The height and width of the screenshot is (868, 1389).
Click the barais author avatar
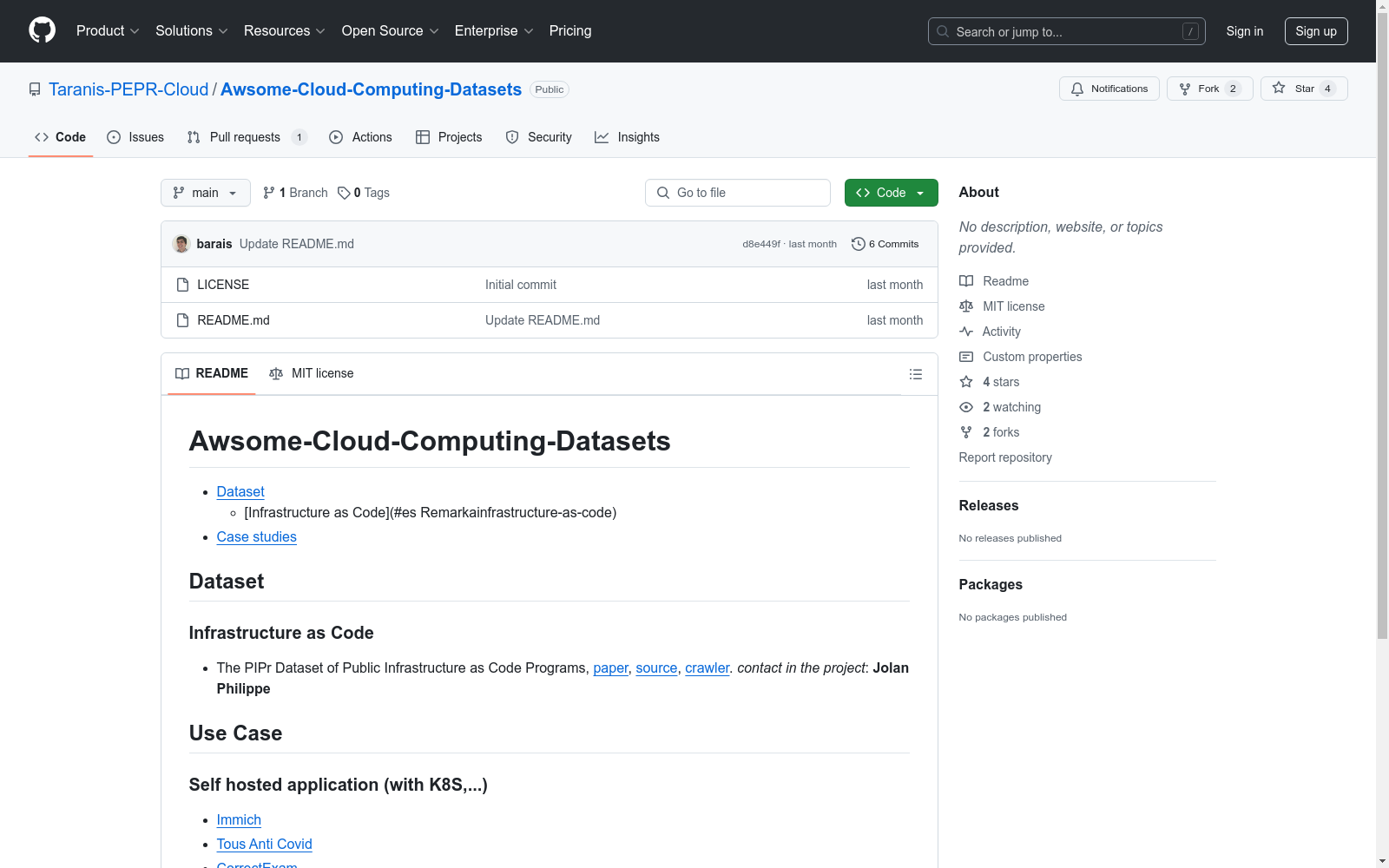(x=181, y=244)
